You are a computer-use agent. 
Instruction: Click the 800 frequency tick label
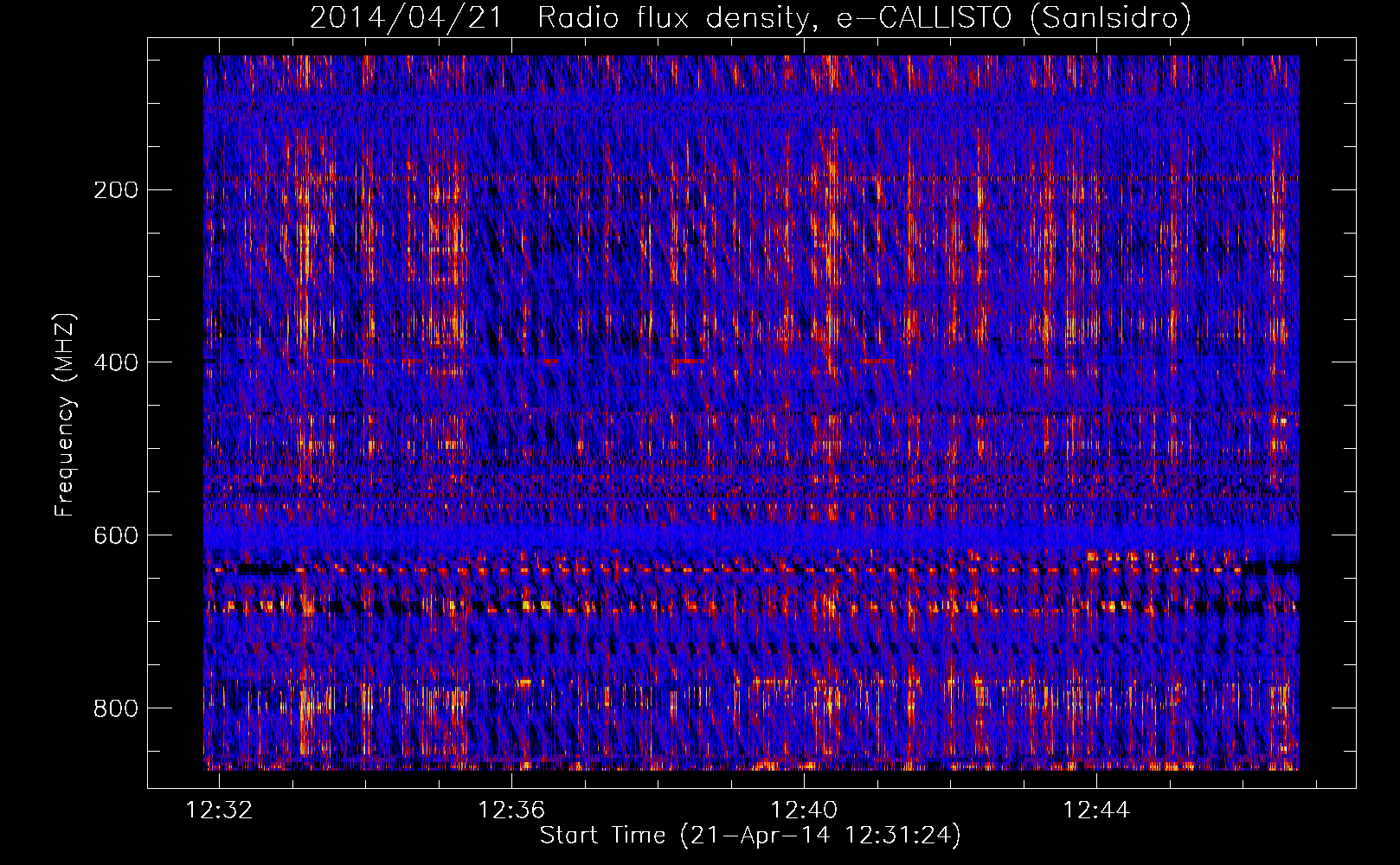[115, 708]
